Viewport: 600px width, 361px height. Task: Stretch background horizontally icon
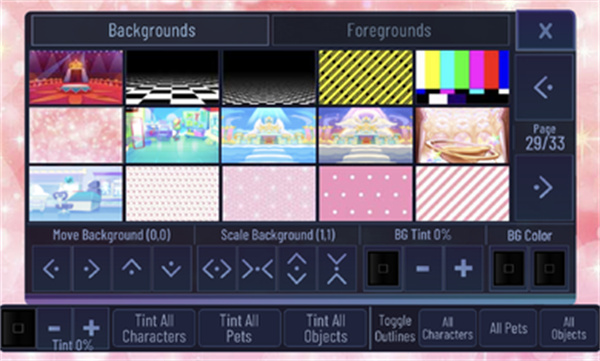217,269
